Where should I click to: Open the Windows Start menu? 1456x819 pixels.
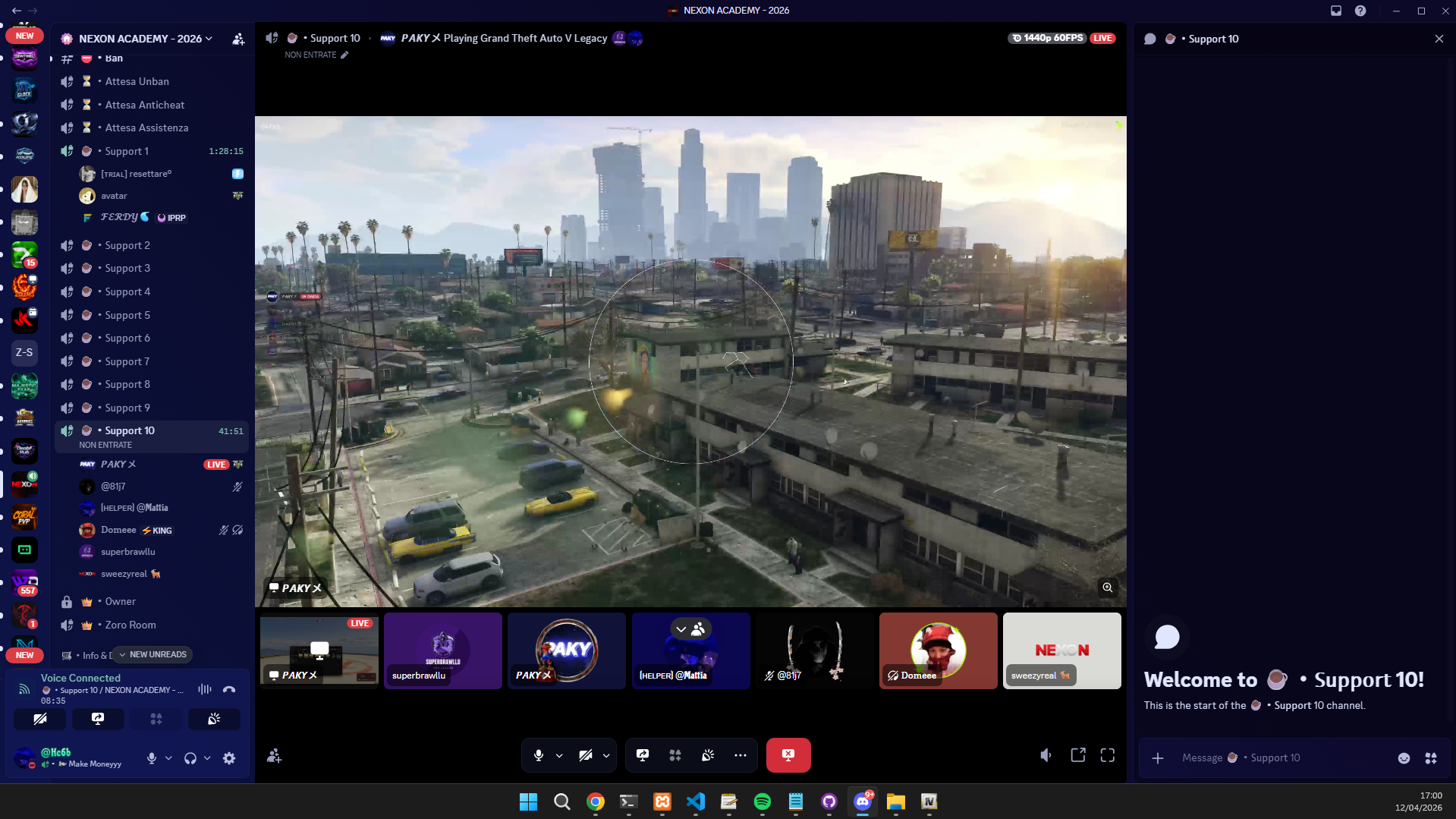[x=529, y=802]
